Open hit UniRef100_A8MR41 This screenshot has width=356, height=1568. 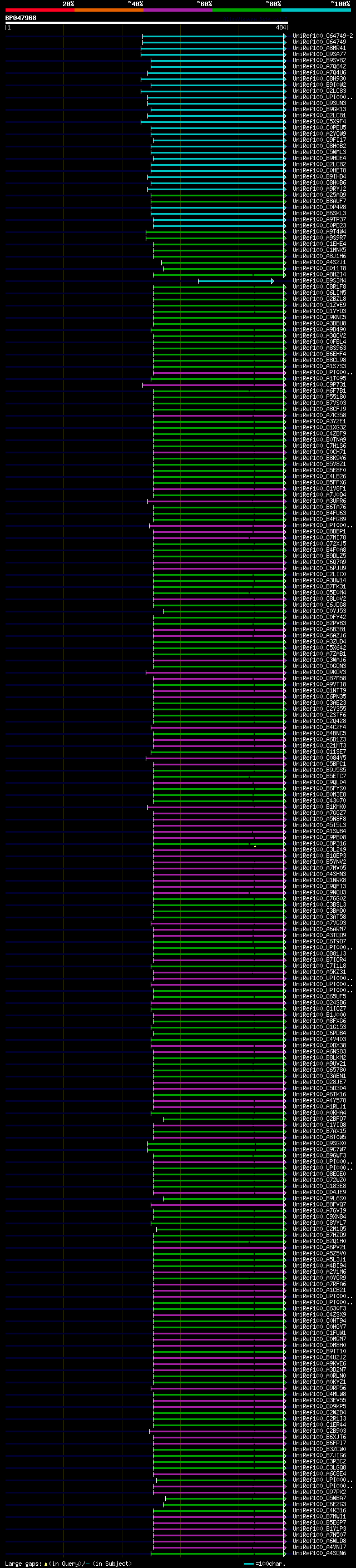[319, 48]
